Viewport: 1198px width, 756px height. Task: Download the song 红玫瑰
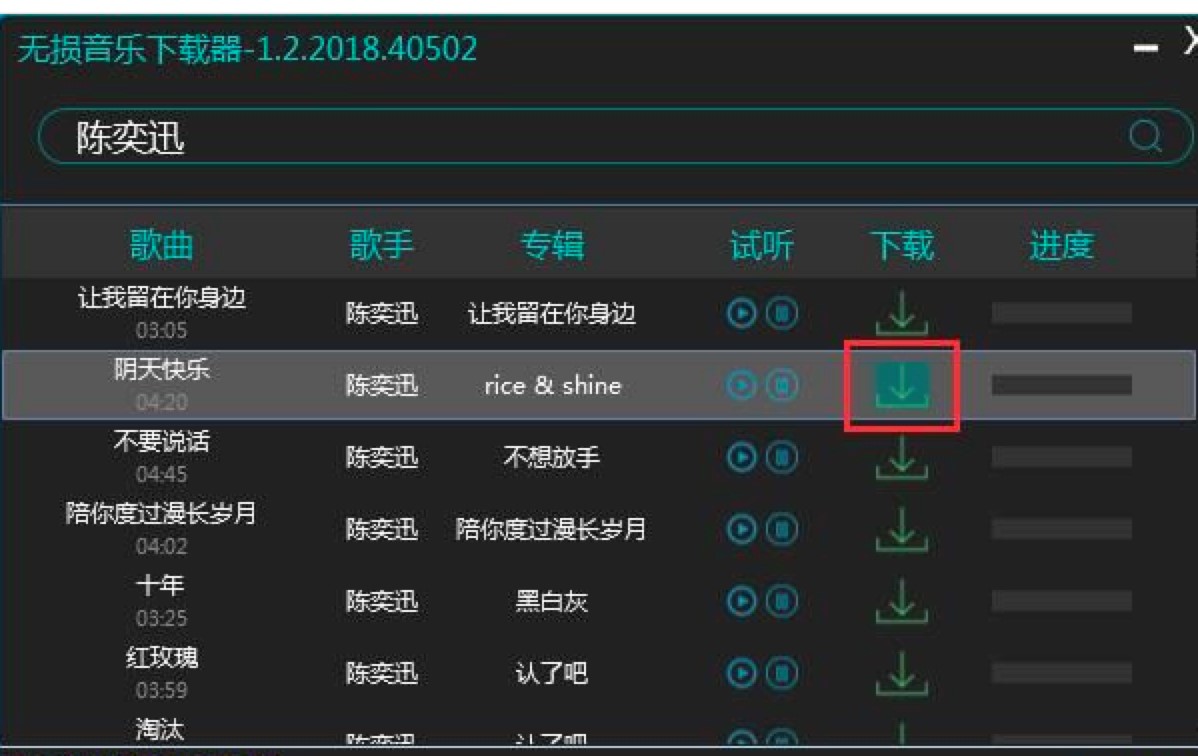click(x=902, y=673)
